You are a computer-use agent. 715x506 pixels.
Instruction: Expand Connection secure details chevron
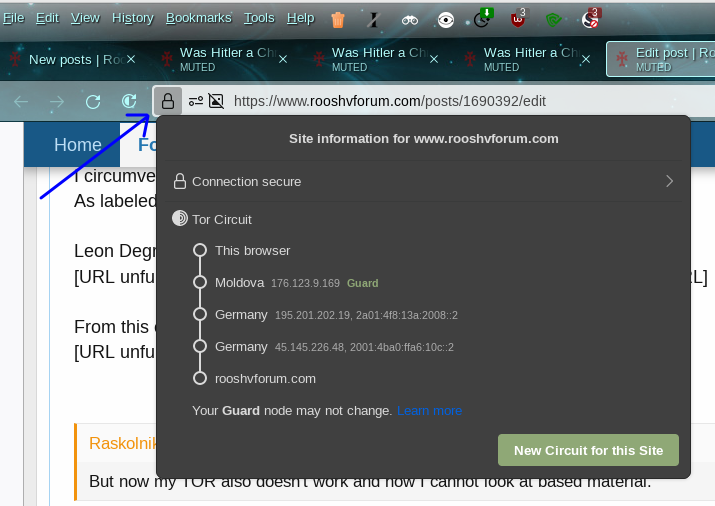[669, 181]
